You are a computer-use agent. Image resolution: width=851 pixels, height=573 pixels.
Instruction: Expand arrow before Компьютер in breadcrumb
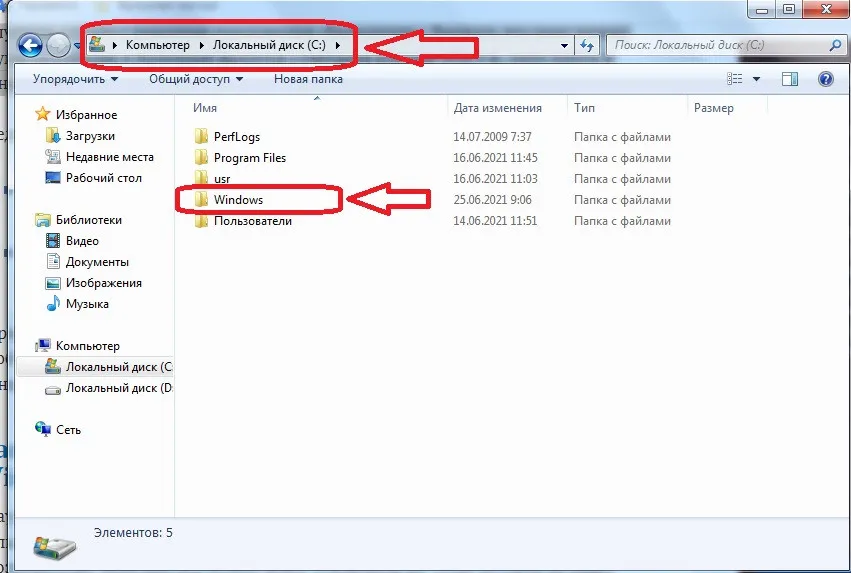pos(115,45)
